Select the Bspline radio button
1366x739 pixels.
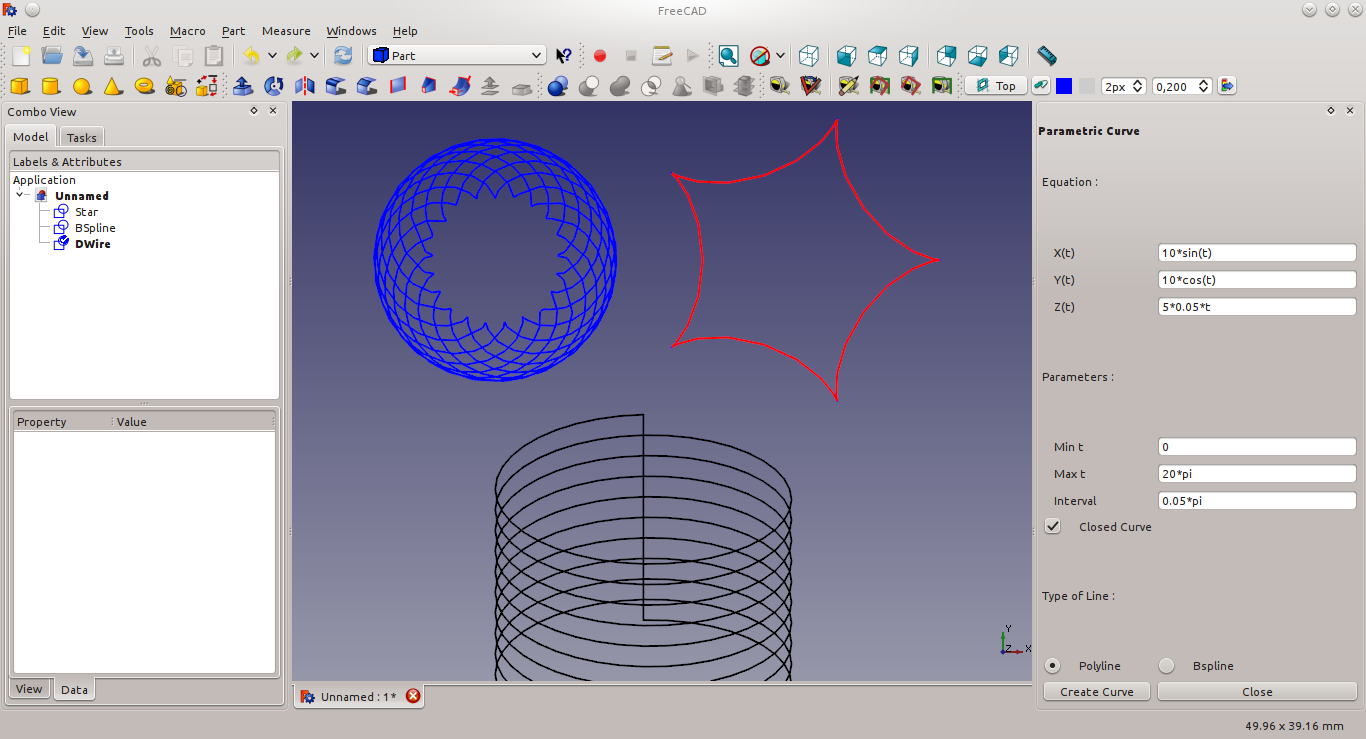pyautogui.click(x=1167, y=665)
